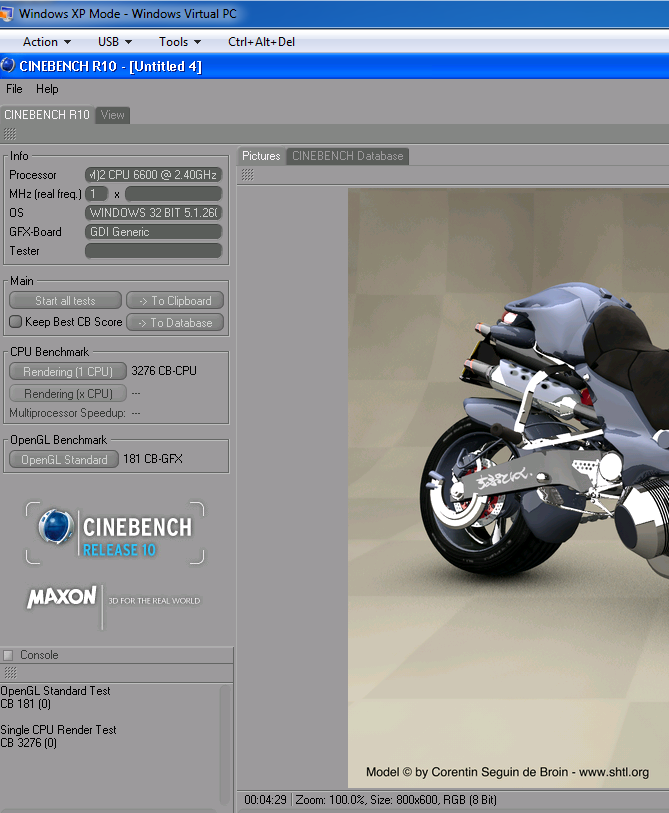The width and height of the screenshot is (669, 813).
Task: Click the 'CB 3276 (0)' console line
Action: tap(29, 743)
